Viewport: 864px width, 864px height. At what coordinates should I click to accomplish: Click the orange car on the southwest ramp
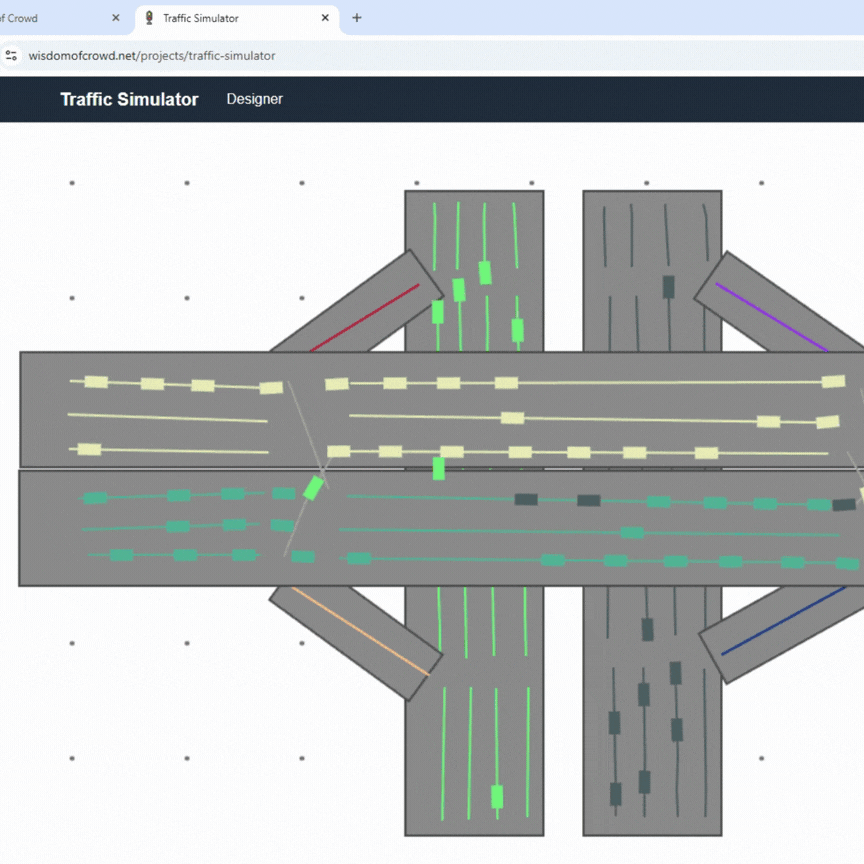coord(360,630)
